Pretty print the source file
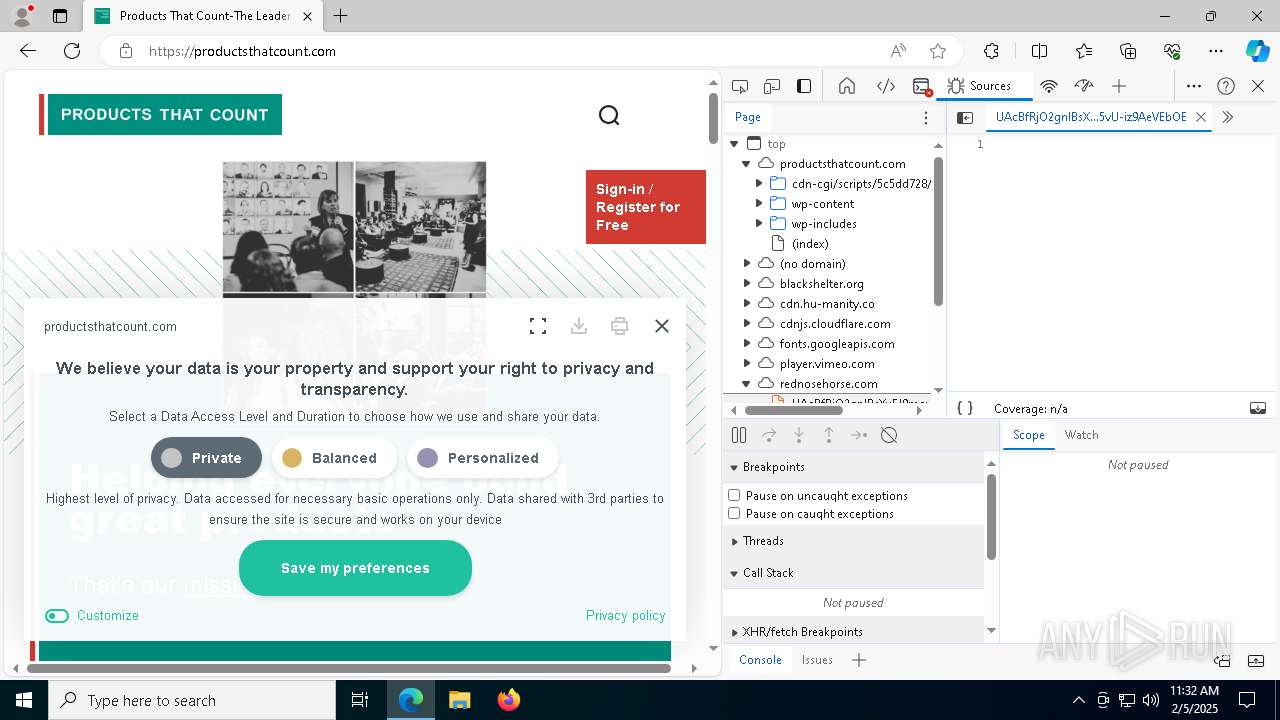Screen dimensions: 1280x720 click(x=965, y=408)
